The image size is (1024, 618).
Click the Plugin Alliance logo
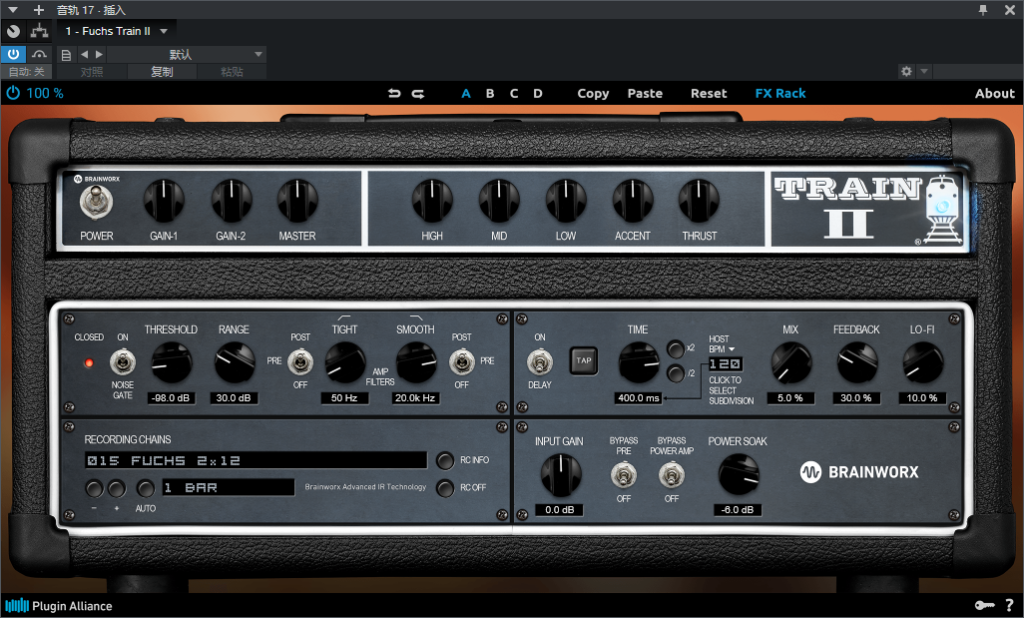[x=59, y=606]
